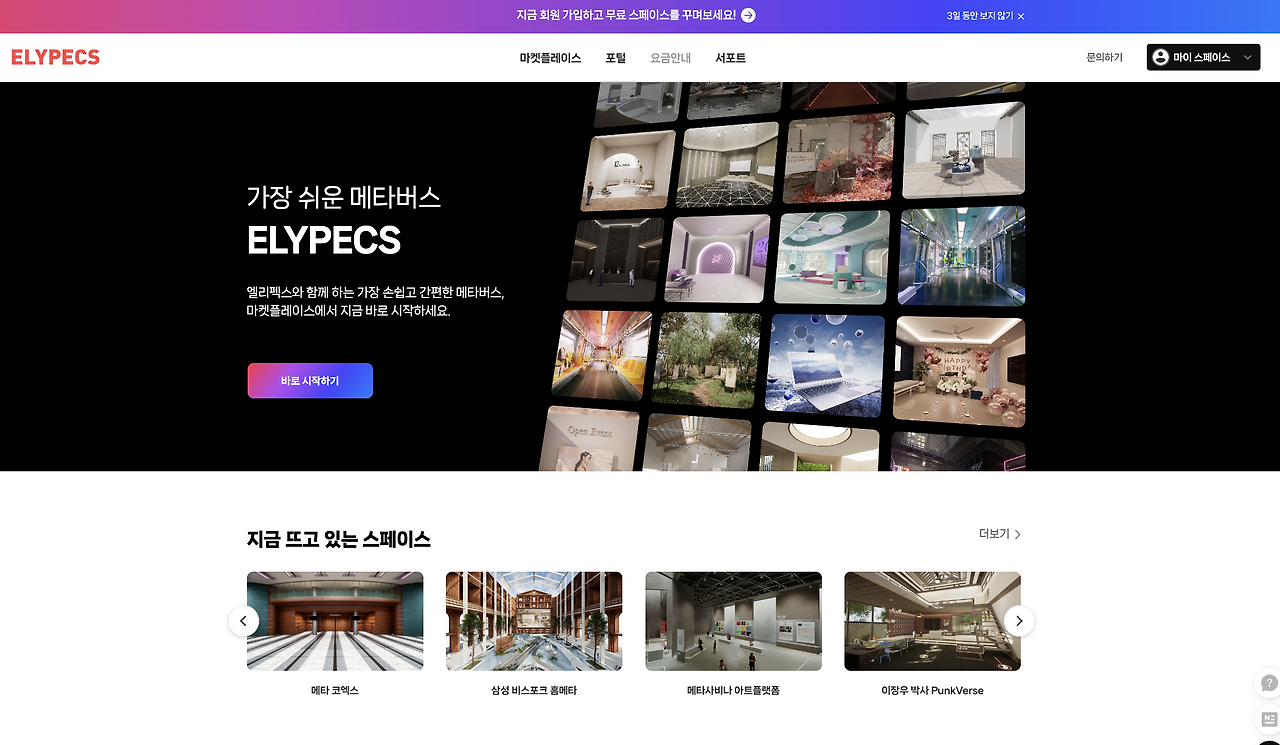Image resolution: width=1280 pixels, height=745 pixels.
Task: Open the 삼성 비스포크 홈메타 space thumbnail
Action: (x=533, y=620)
